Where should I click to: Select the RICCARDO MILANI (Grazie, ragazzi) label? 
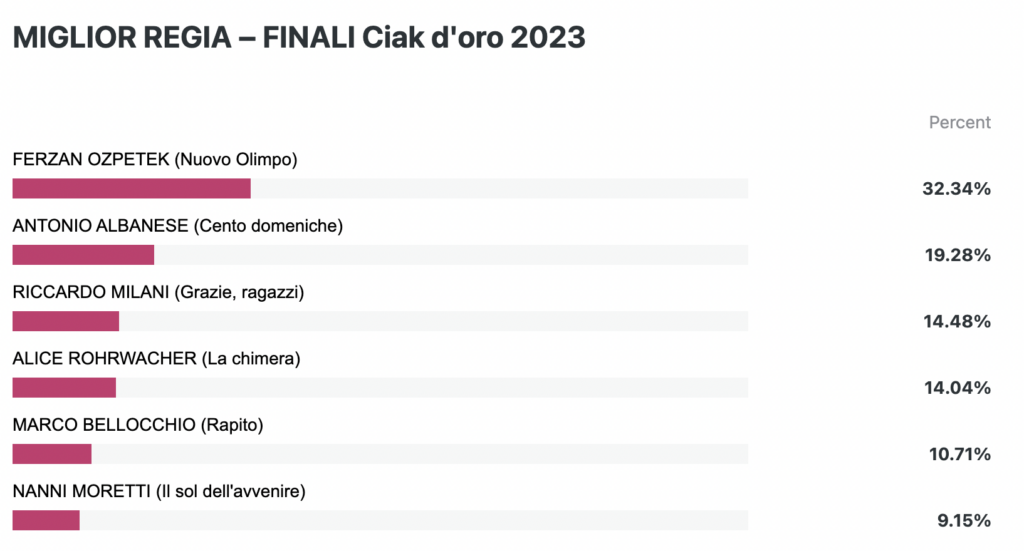pyautogui.click(x=158, y=292)
